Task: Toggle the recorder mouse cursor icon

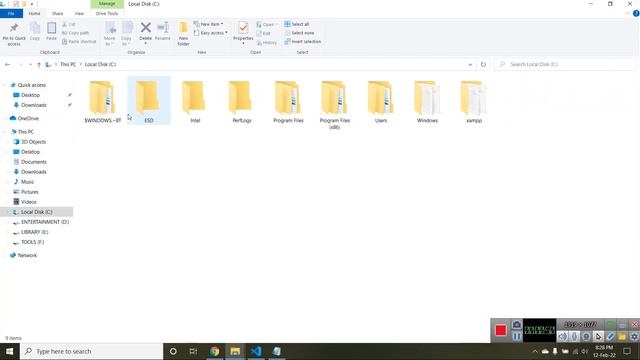Action: [598, 336]
